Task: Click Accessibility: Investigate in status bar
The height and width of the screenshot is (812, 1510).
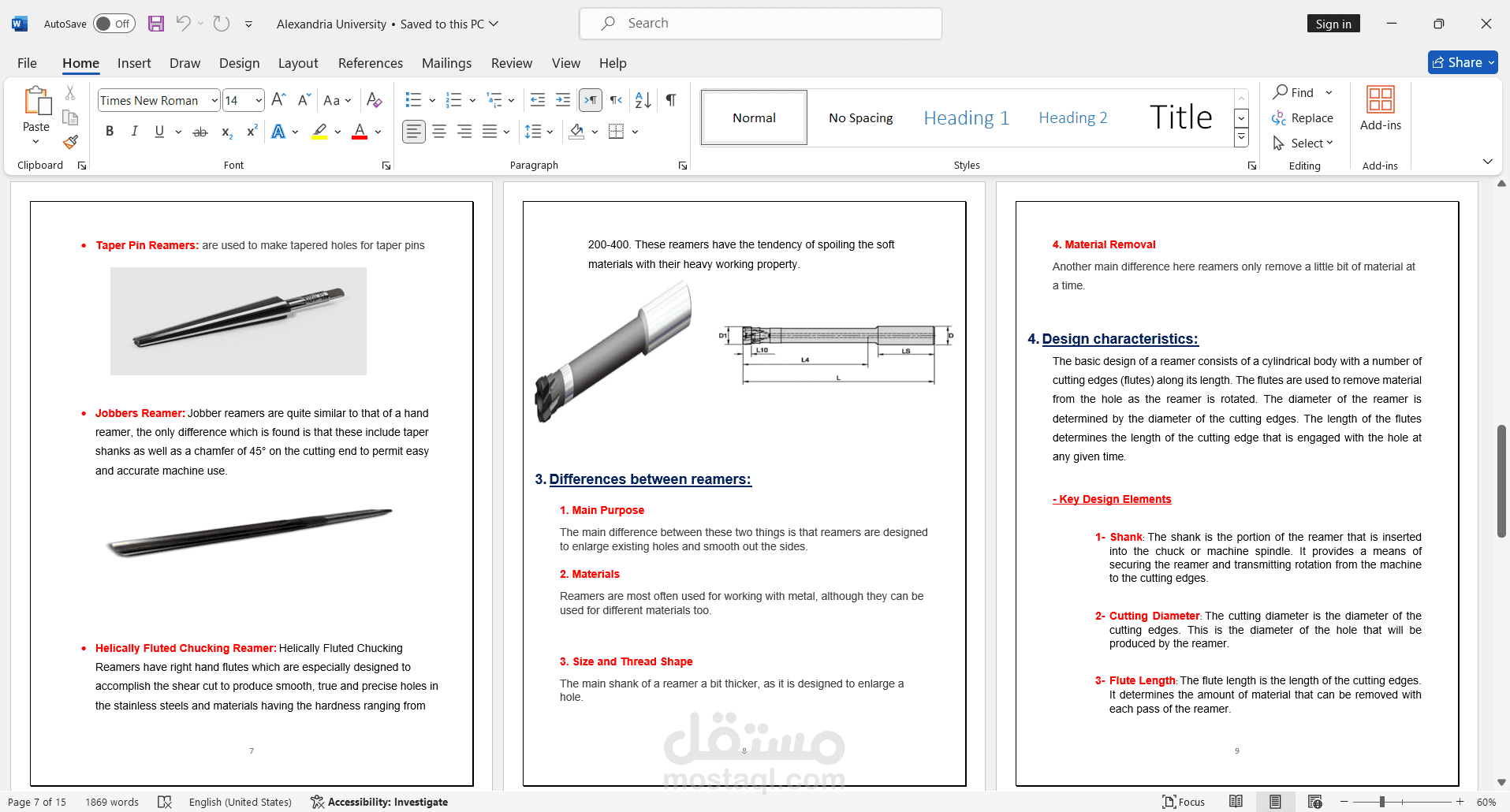Action: (x=380, y=802)
